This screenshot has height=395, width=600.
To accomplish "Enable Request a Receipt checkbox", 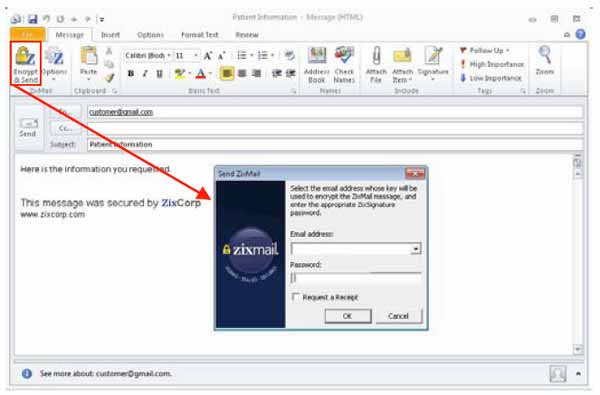I will (x=295, y=297).
